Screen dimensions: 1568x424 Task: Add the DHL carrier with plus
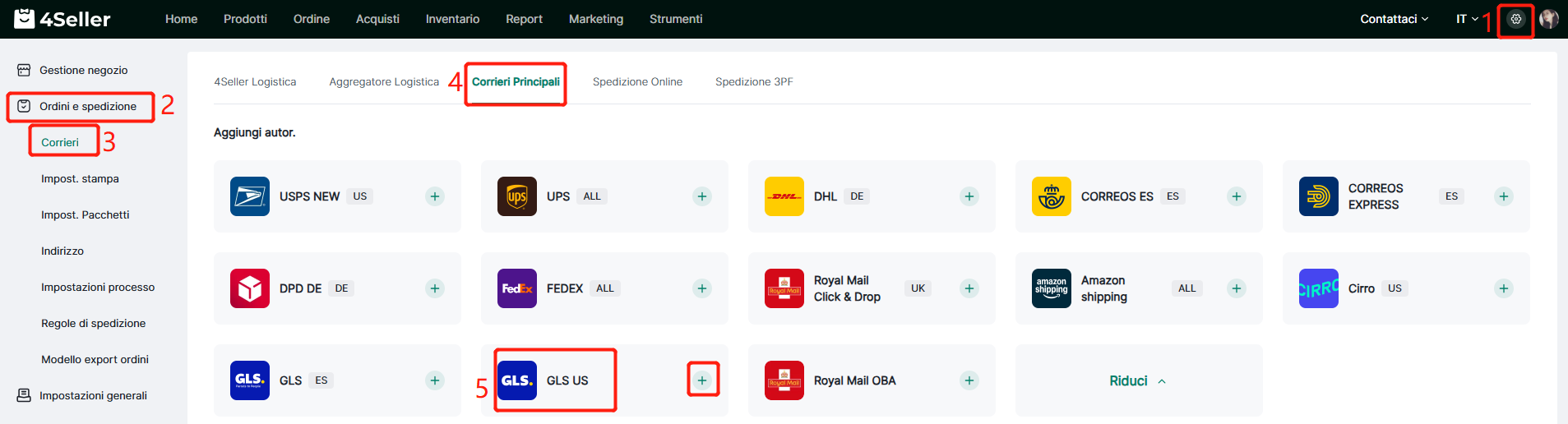969,196
